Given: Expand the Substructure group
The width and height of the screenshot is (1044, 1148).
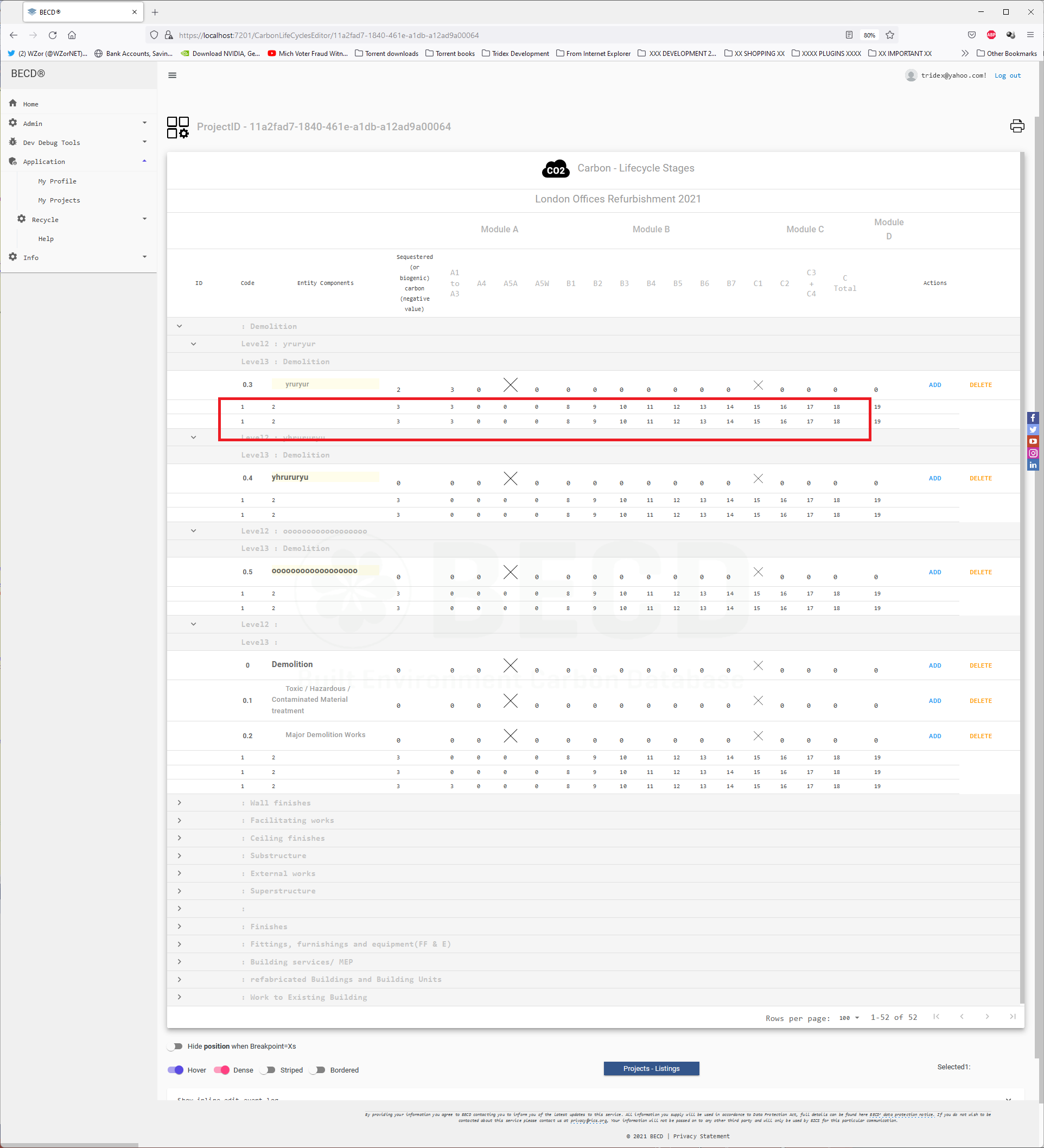Looking at the screenshot, I should pyautogui.click(x=179, y=856).
